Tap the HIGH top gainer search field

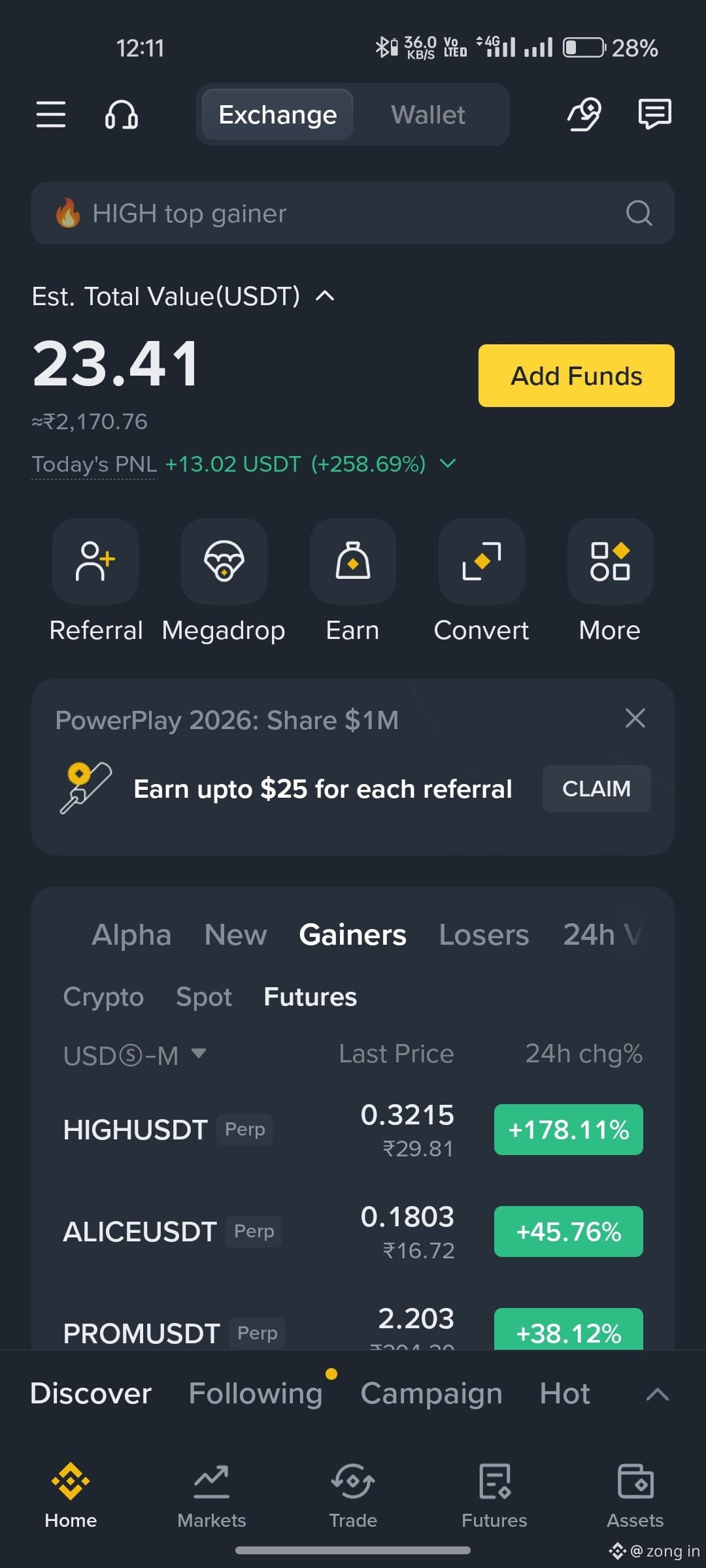pos(353,213)
